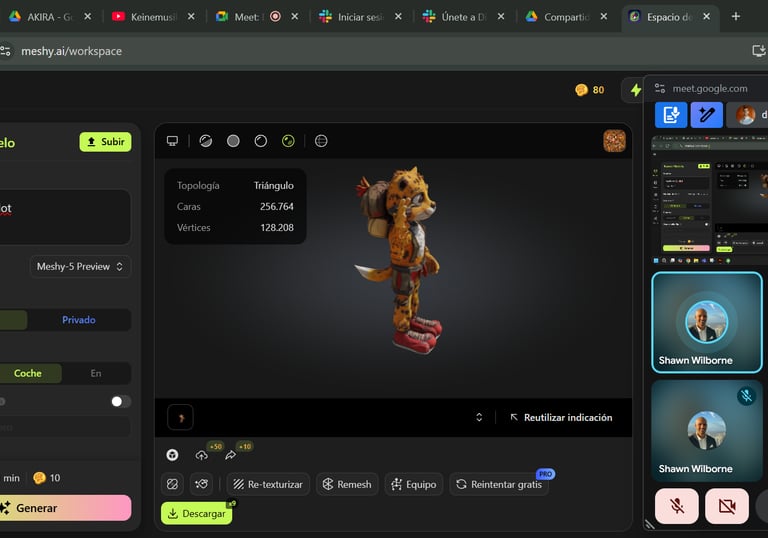Click the model prompt image thumbnail

pyautogui.click(x=180, y=417)
